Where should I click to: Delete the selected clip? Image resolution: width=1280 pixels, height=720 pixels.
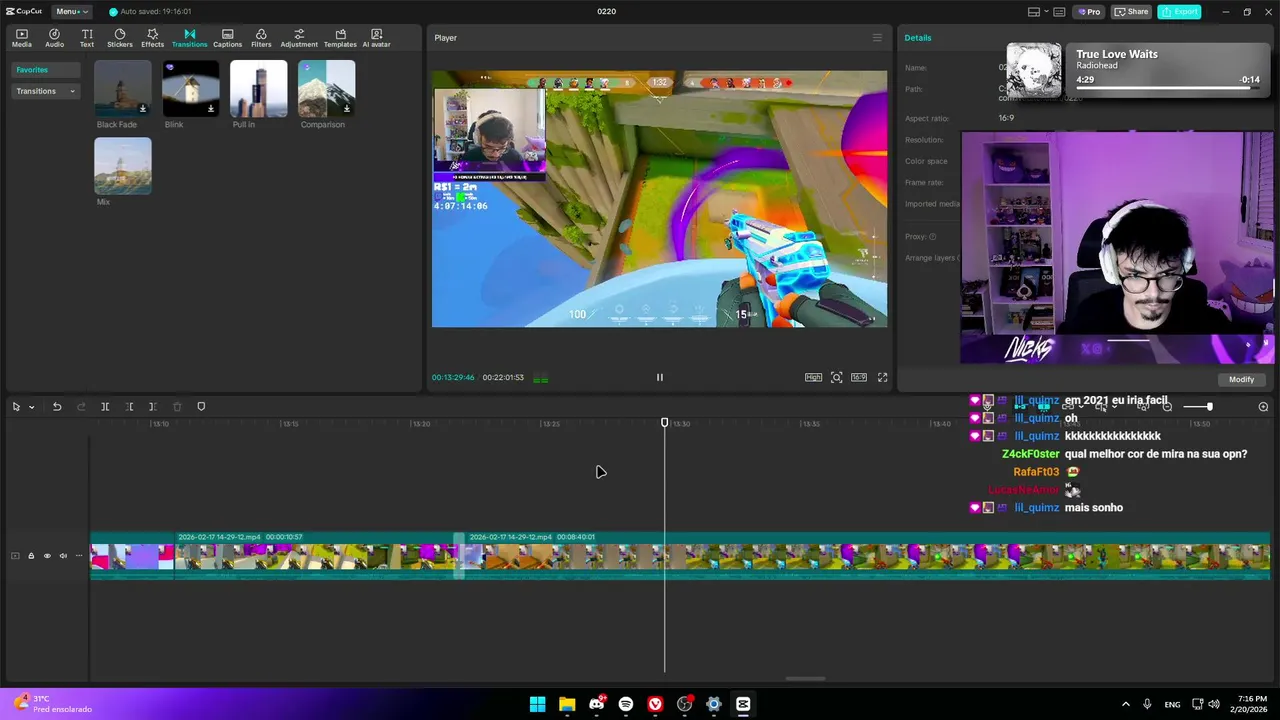coord(177,406)
